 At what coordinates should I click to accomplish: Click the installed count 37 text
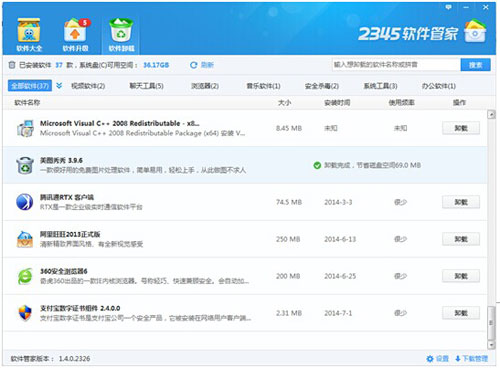coord(59,65)
